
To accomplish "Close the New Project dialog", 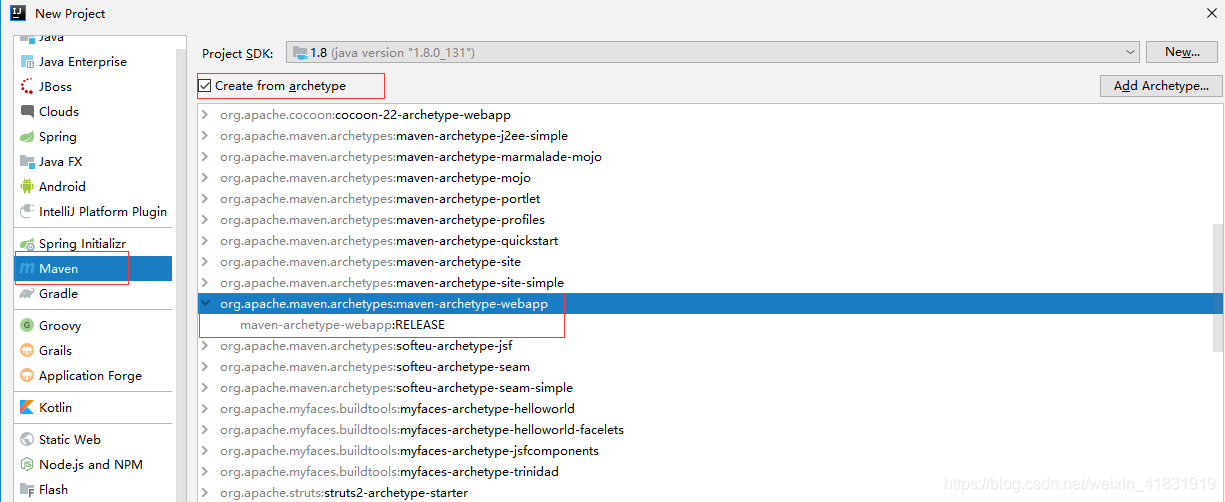I will [x=1211, y=13].
